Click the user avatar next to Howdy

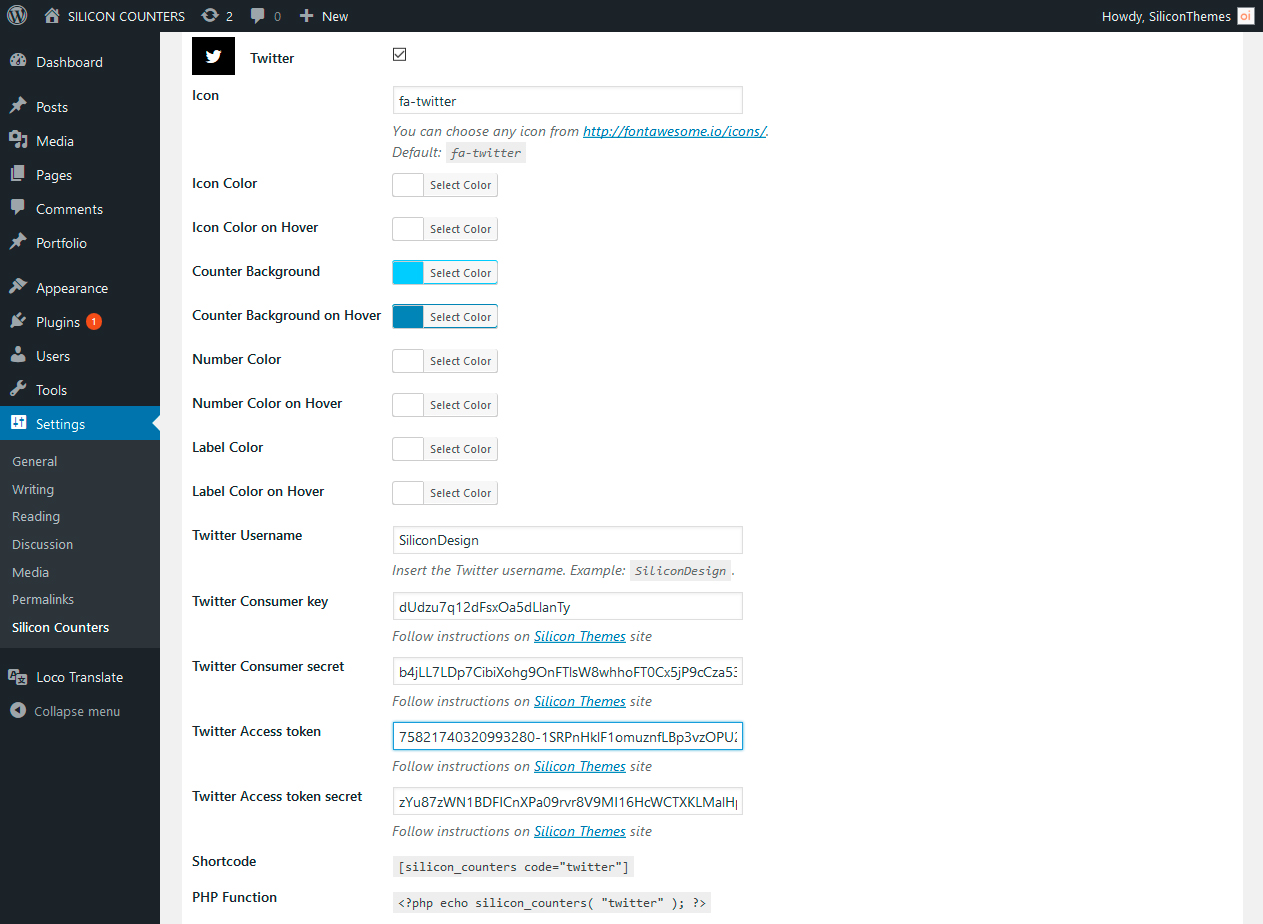[x=1246, y=16]
